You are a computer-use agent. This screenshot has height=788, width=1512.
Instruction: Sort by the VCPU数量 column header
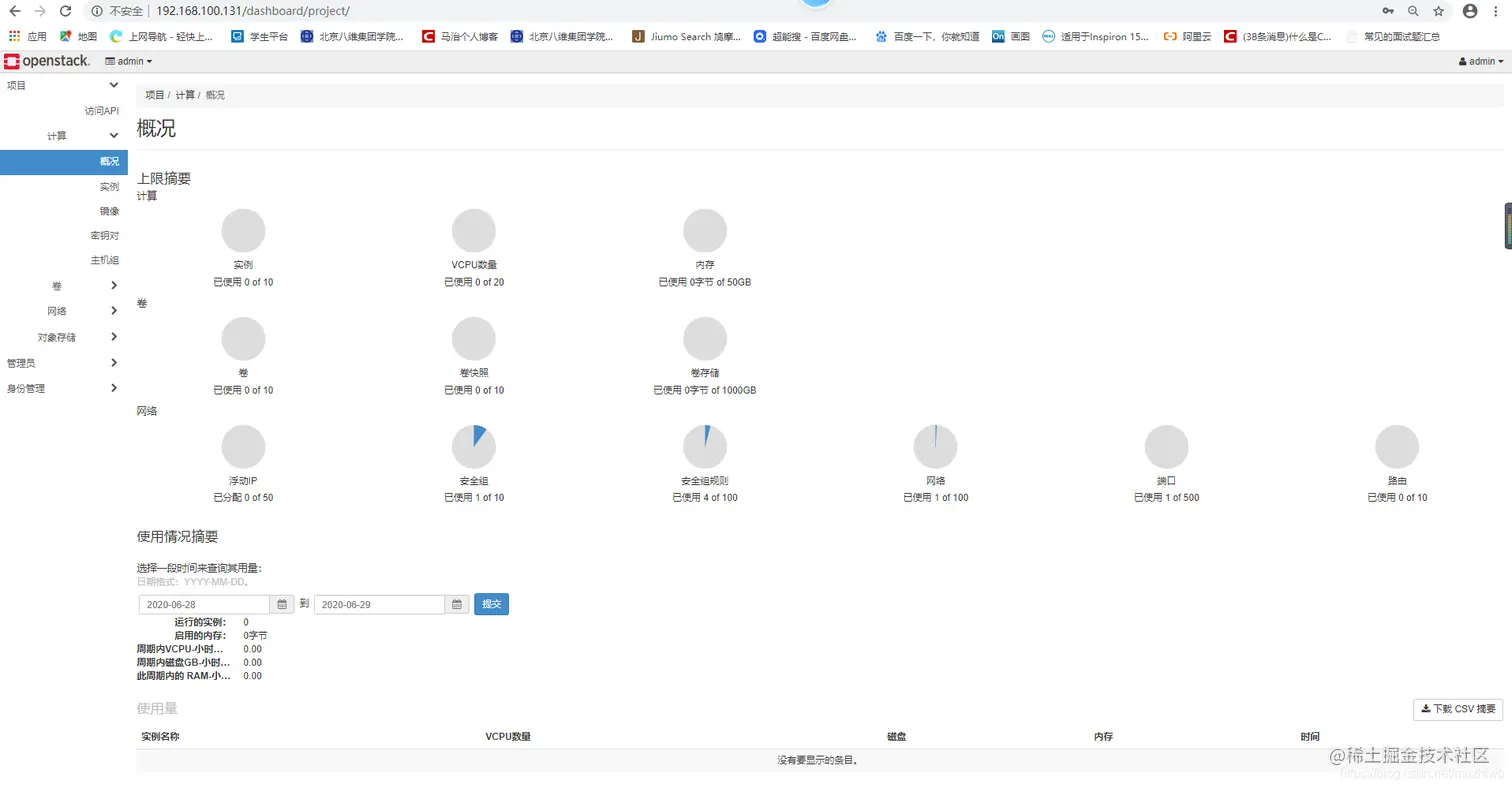(508, 737)
